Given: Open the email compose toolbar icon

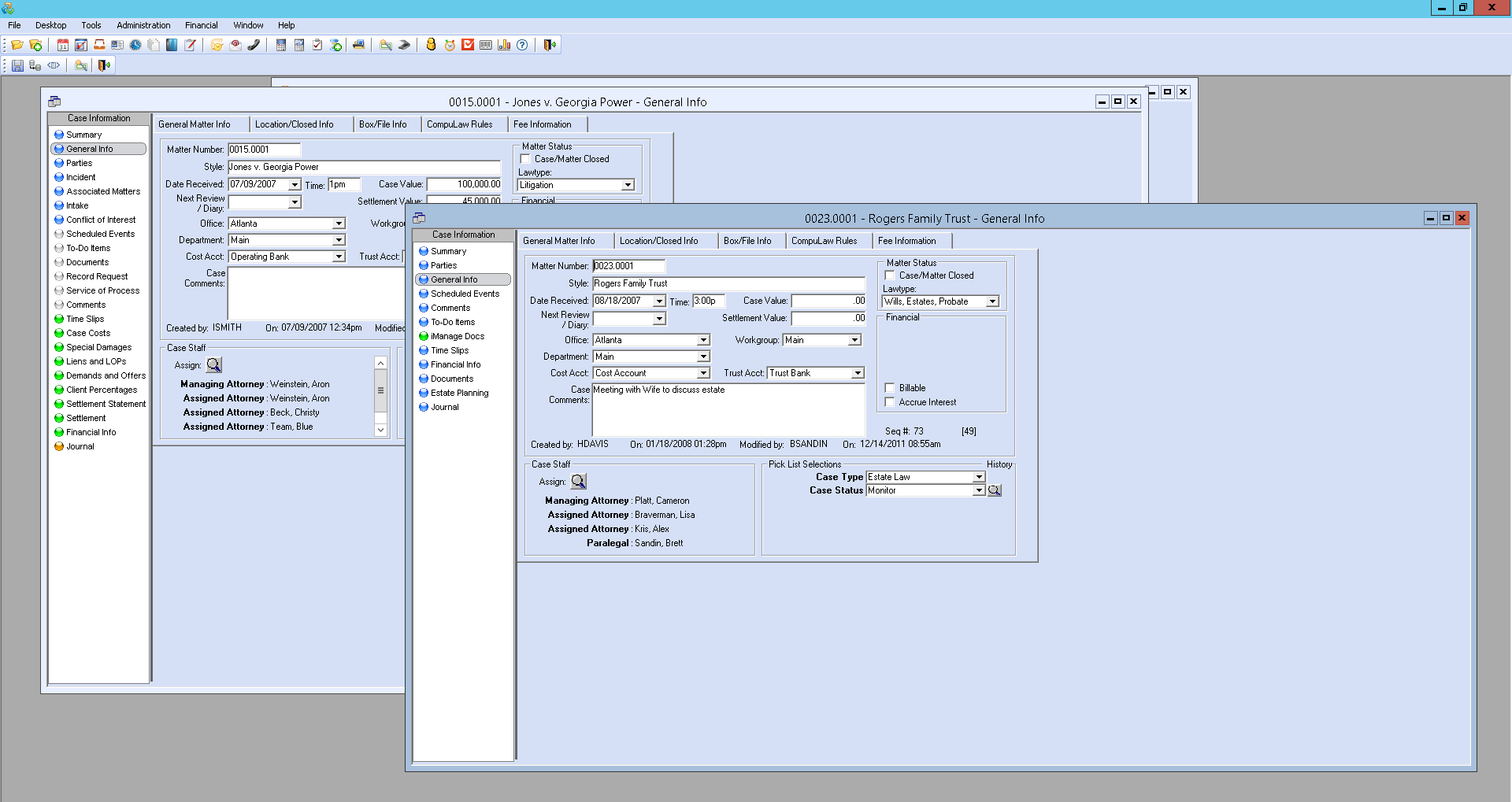Looking at the screenshot, I should click(x=235, y=45).
